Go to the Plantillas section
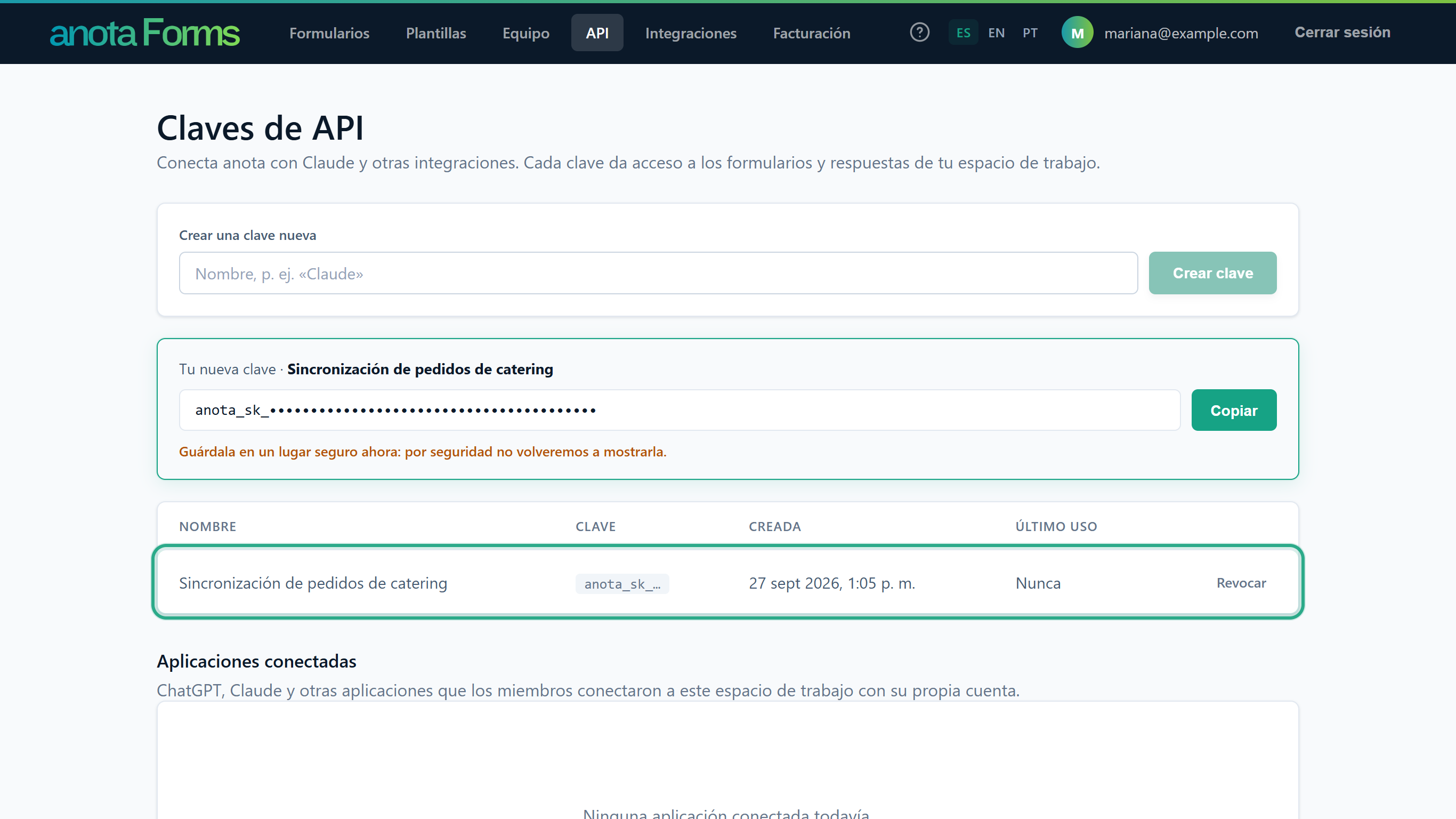 [x=436, y=33]
